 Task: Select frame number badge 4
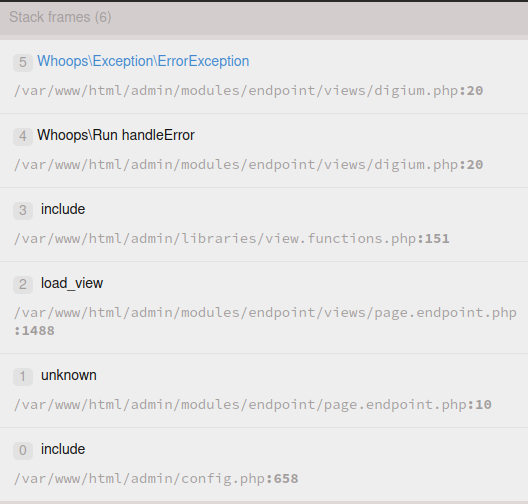click(23, 137)
